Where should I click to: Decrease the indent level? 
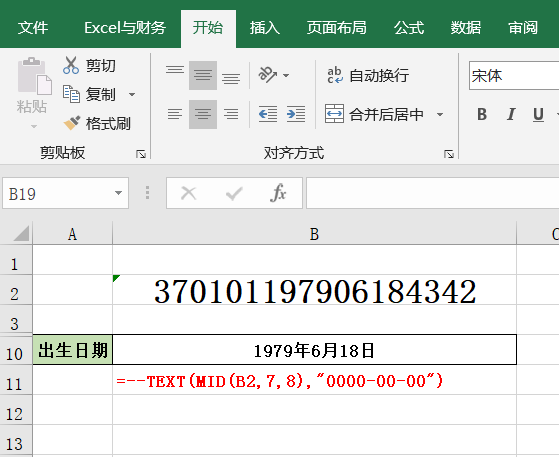pos(268,114)
